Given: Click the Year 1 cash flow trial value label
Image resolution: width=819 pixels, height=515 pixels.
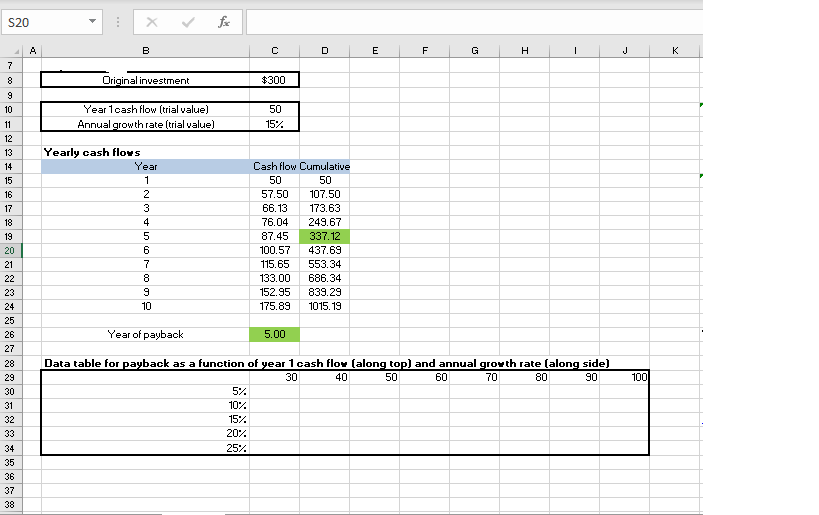Looking at the screenshot, I should coord(146,109).
